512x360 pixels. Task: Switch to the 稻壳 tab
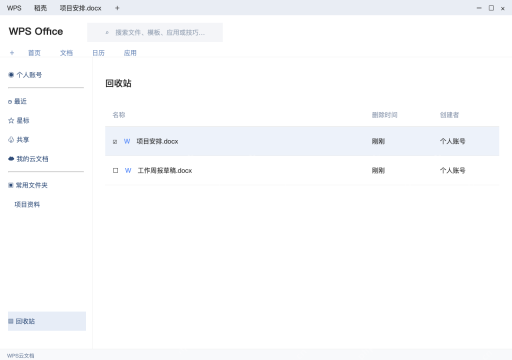40,8
